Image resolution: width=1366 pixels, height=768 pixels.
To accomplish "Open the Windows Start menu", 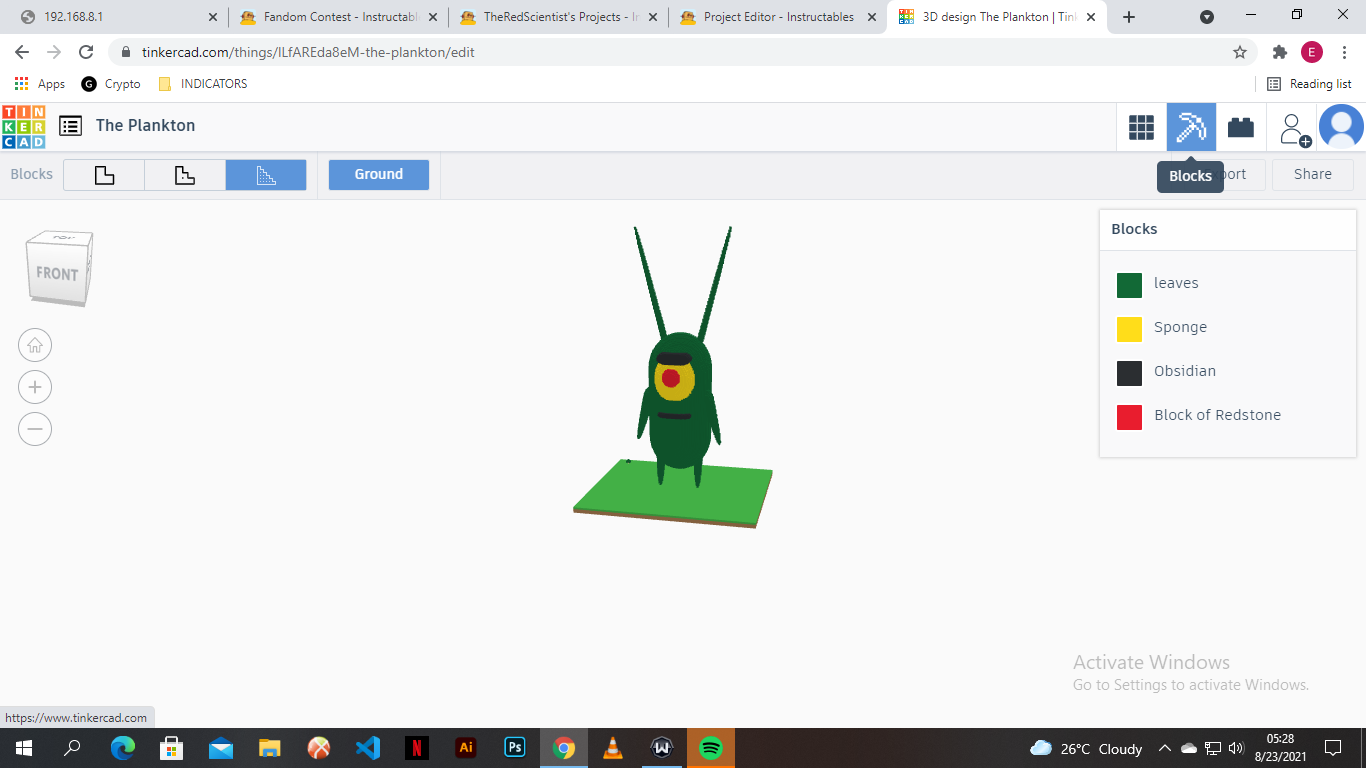I will [24, 748].
